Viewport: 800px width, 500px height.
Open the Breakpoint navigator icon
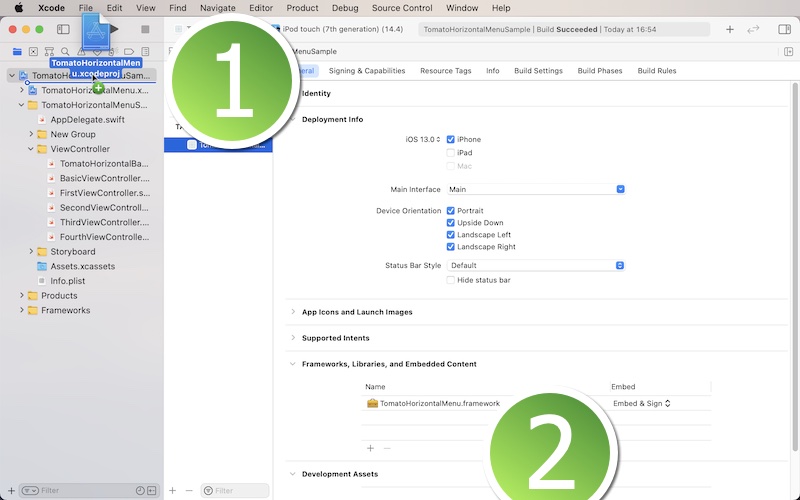[x=129, y=52]
